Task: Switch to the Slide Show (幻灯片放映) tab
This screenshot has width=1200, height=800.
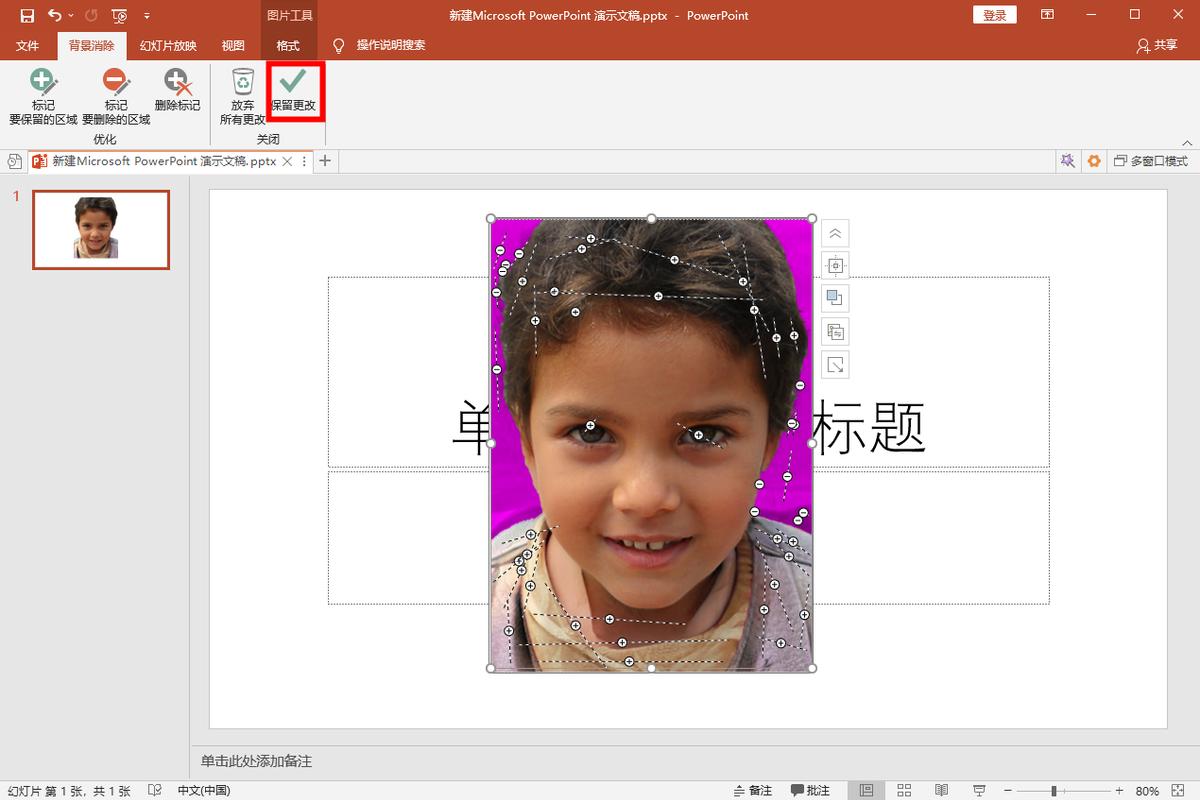Action: 168,46
